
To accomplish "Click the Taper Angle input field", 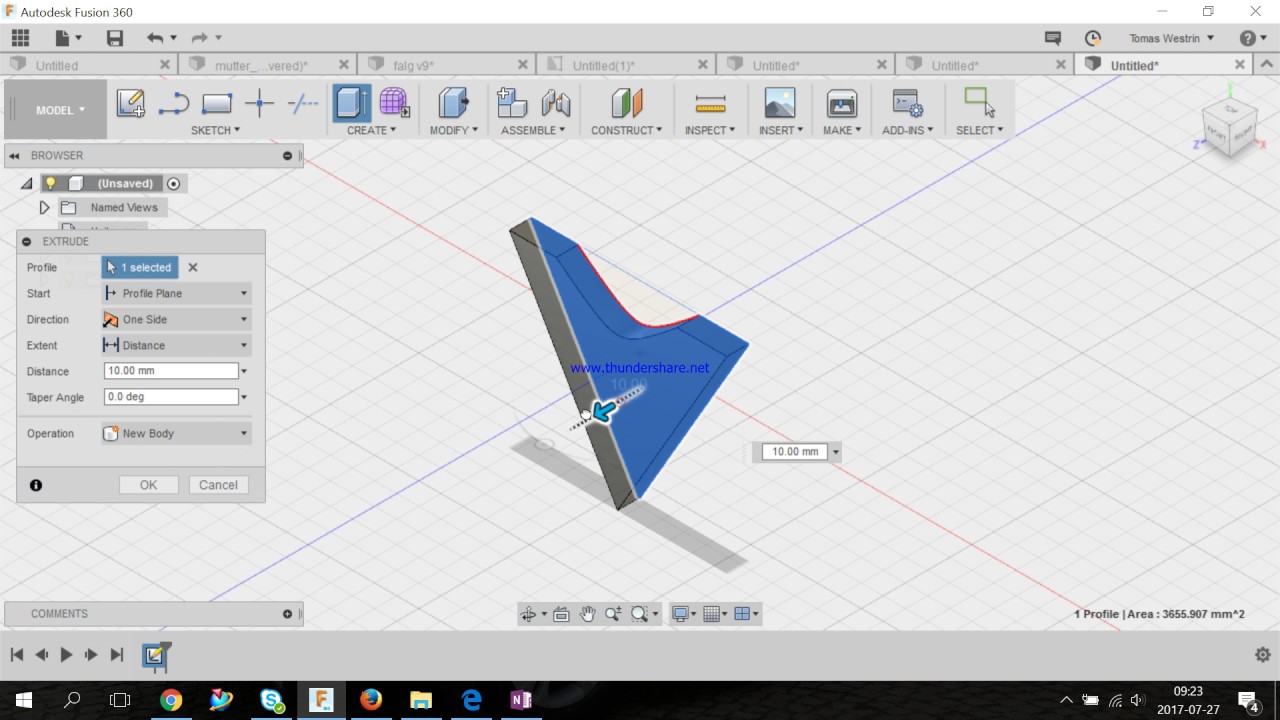I will pyautogui.click(x=171, y=397).
